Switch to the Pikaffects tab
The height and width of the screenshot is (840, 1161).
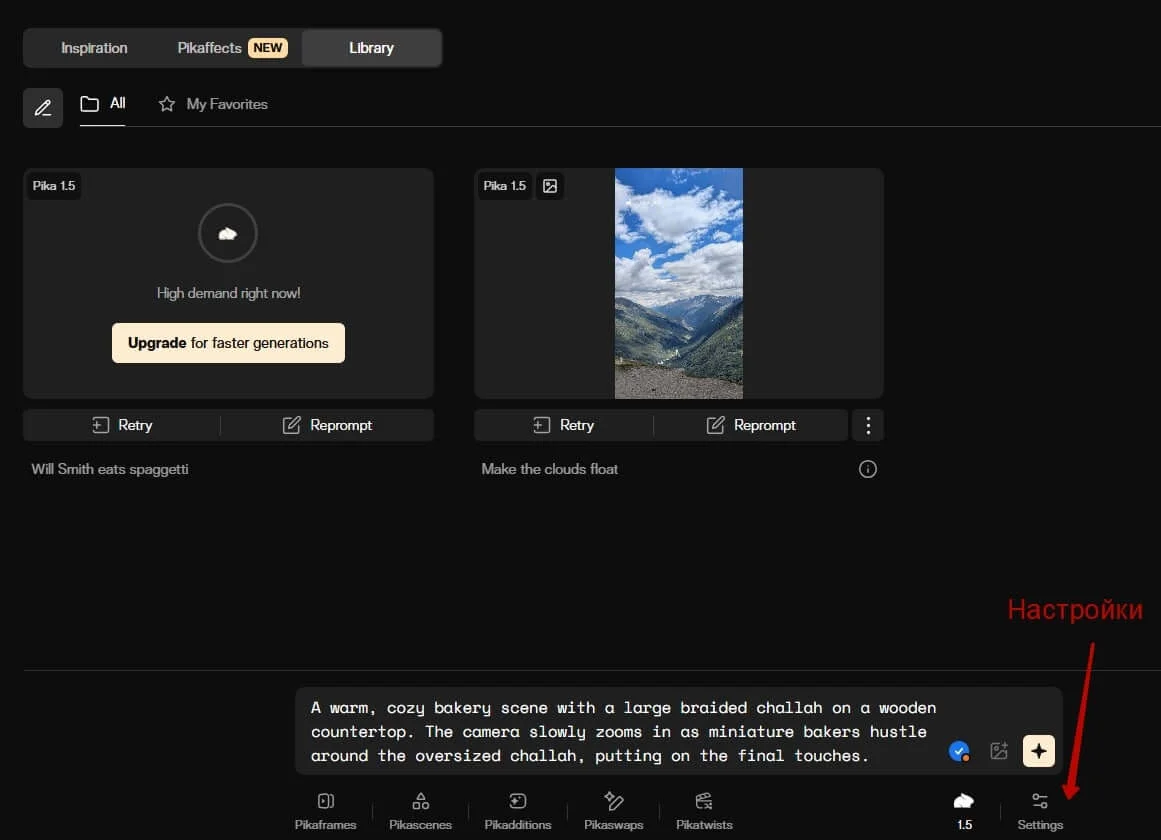(x=231, y=48)
